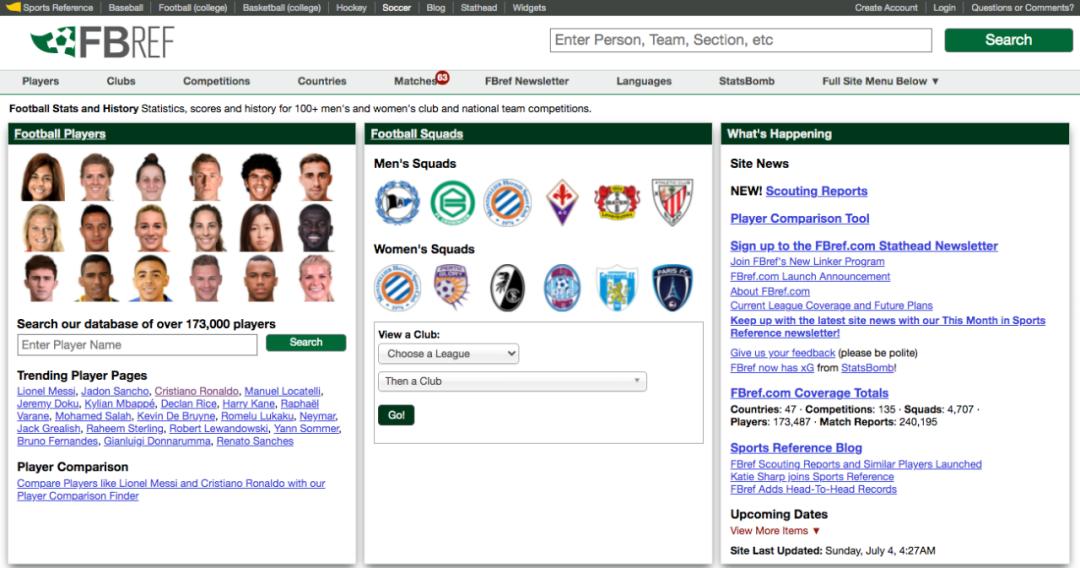Open the player photo with hair bun
The image size is (1080, 568).
[151, 177]
